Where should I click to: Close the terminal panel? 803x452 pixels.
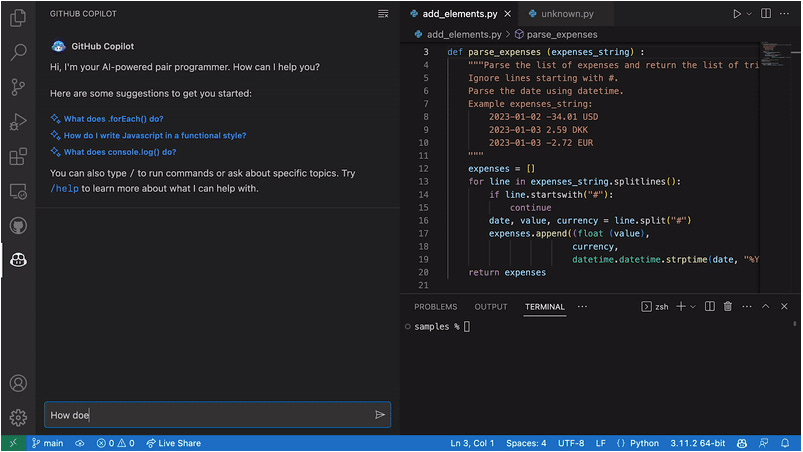pos(784,307)
